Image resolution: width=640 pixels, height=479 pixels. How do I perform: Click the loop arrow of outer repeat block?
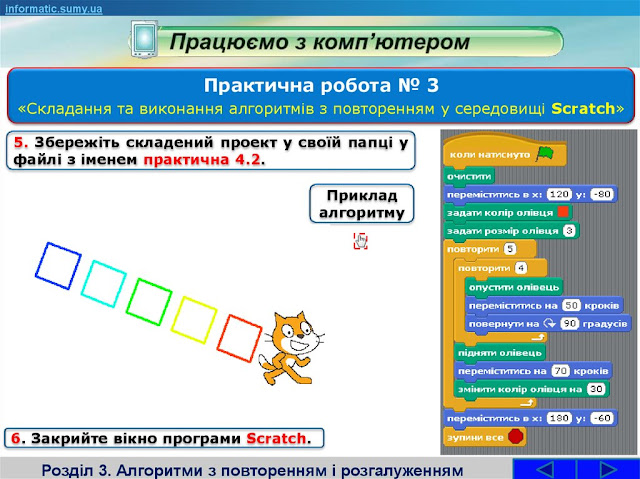[527, 403]
